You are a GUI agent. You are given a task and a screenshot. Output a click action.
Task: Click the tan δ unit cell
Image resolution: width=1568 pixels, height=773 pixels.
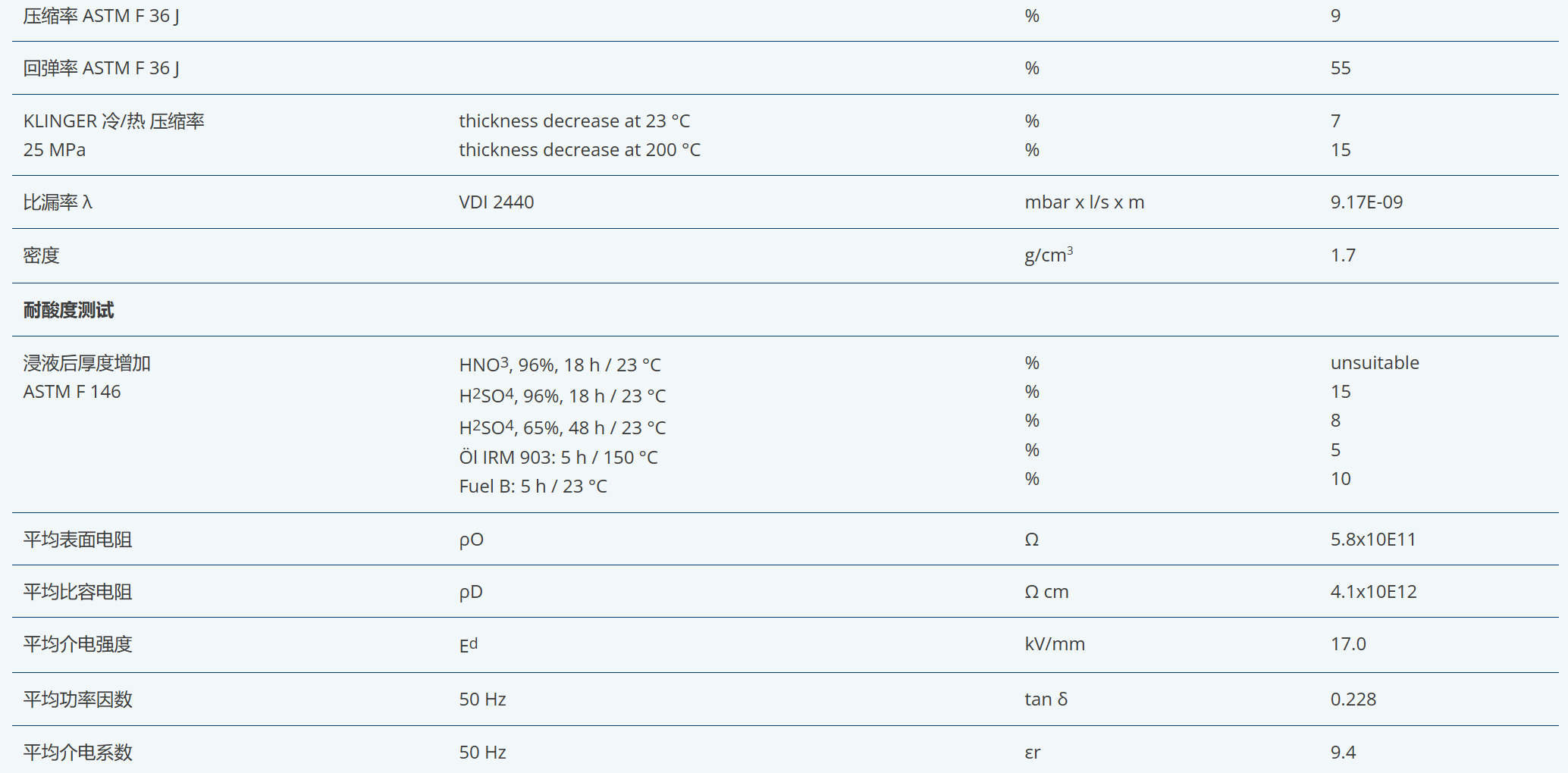pos(1046,699)
